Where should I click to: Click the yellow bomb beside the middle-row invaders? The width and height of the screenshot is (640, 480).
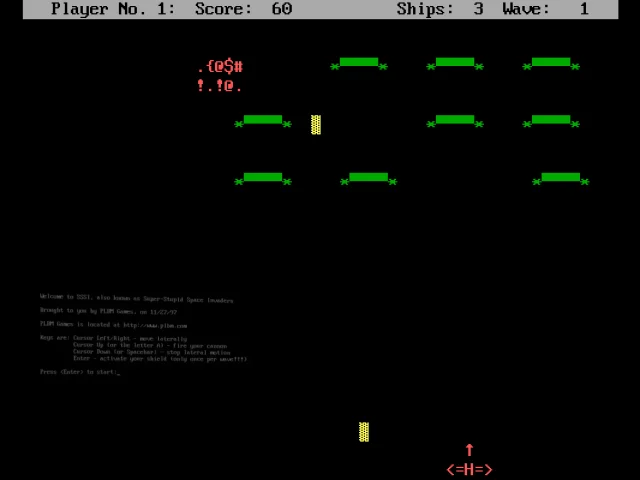(316, 124)
